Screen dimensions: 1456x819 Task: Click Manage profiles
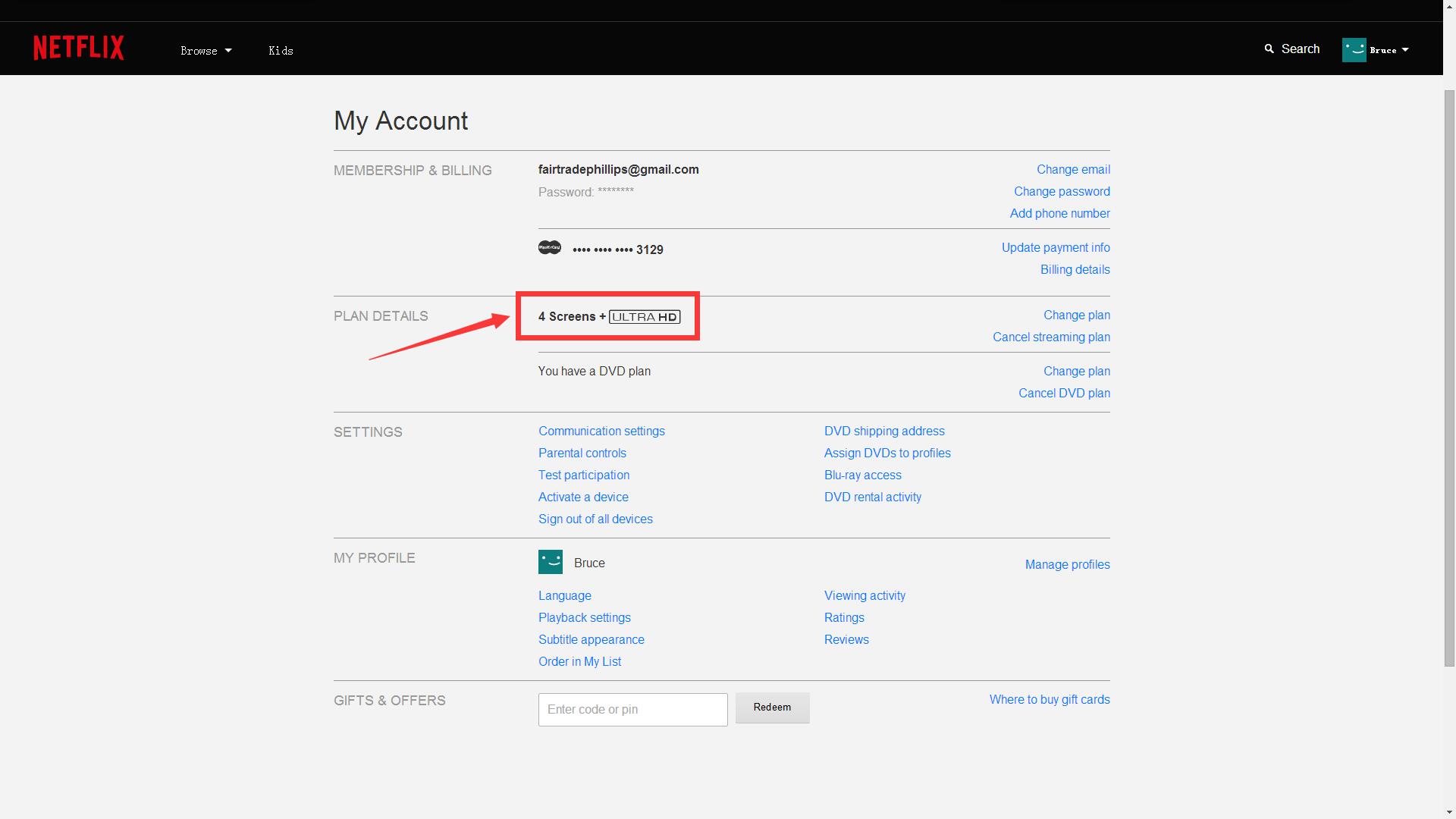click(x=1068, y=564)
